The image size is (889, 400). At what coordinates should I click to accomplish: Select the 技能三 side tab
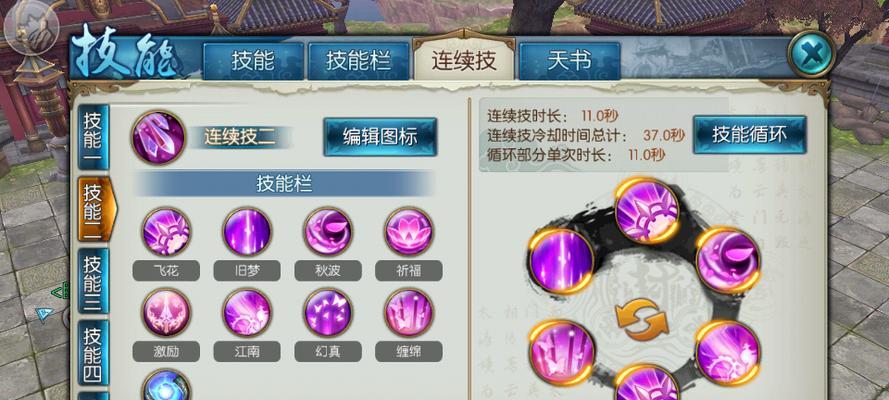(93, 281)
